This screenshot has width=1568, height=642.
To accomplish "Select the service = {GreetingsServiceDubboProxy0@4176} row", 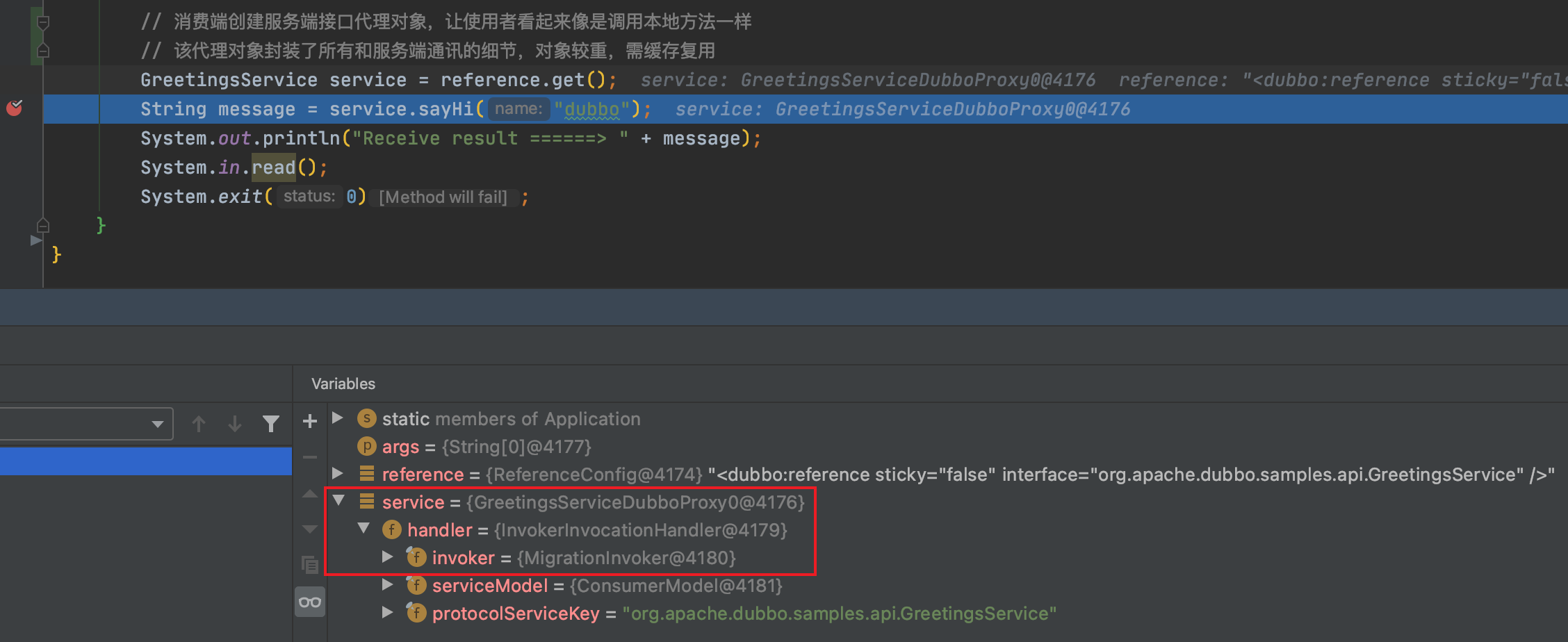I will [582, 502].
